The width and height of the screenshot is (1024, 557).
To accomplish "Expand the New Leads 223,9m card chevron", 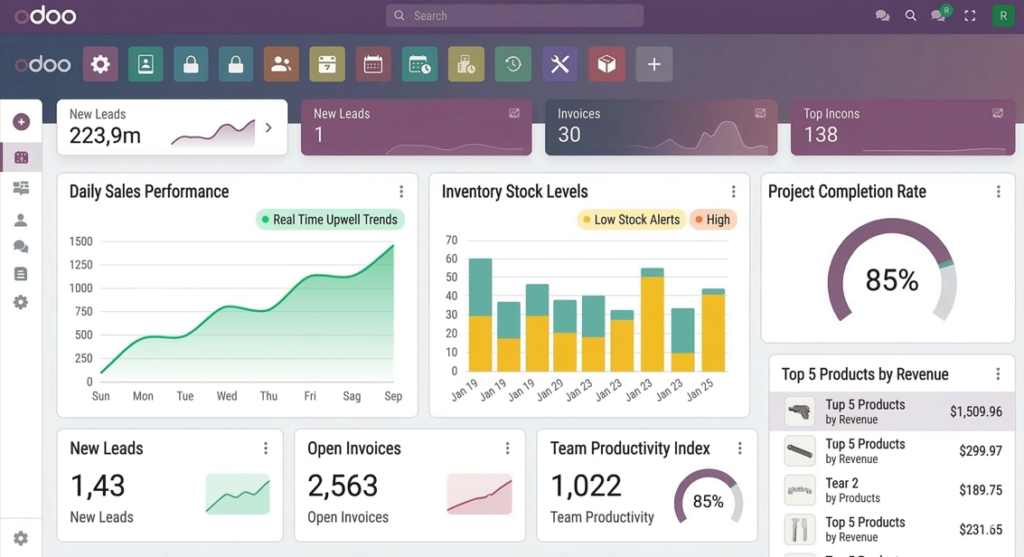I will [268, 128].
